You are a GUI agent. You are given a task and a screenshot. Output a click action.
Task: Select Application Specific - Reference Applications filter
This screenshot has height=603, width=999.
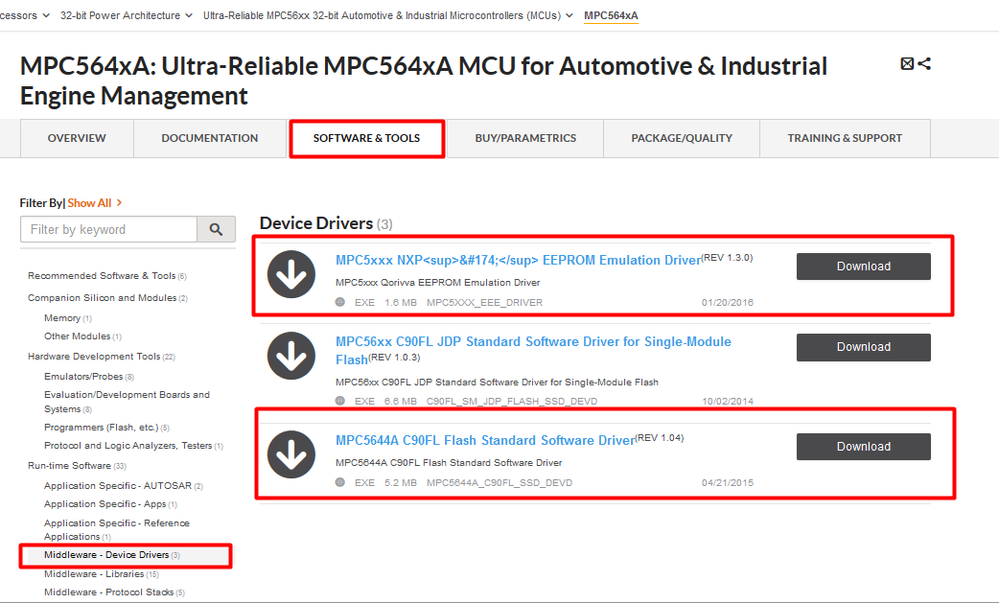117,530
